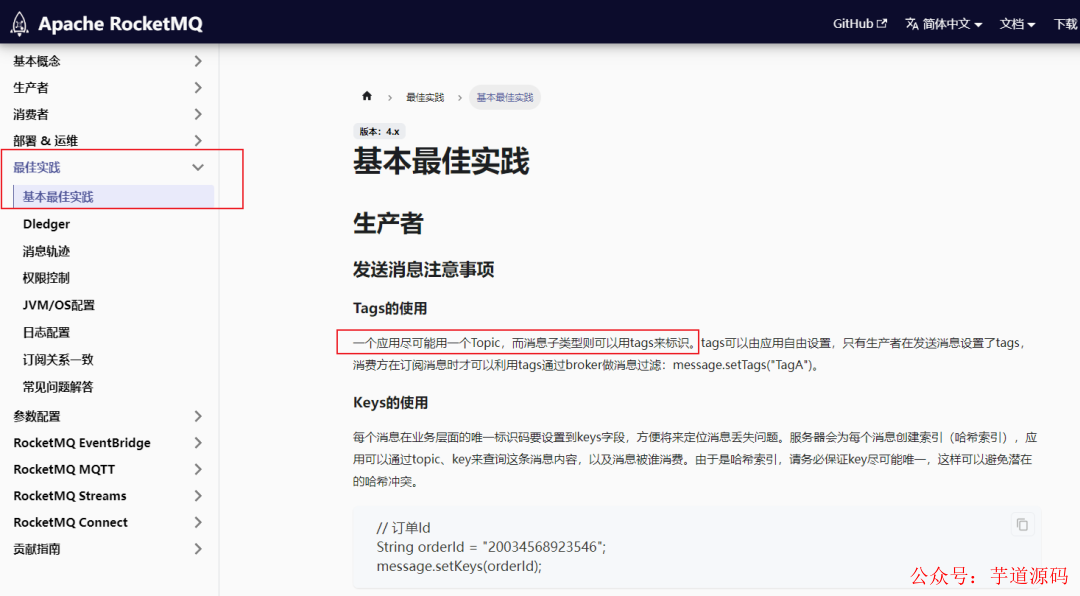1080x596 pixels.
Task: Expand the 生产者 sidebar chevron
Action: (x=198, y=88)
